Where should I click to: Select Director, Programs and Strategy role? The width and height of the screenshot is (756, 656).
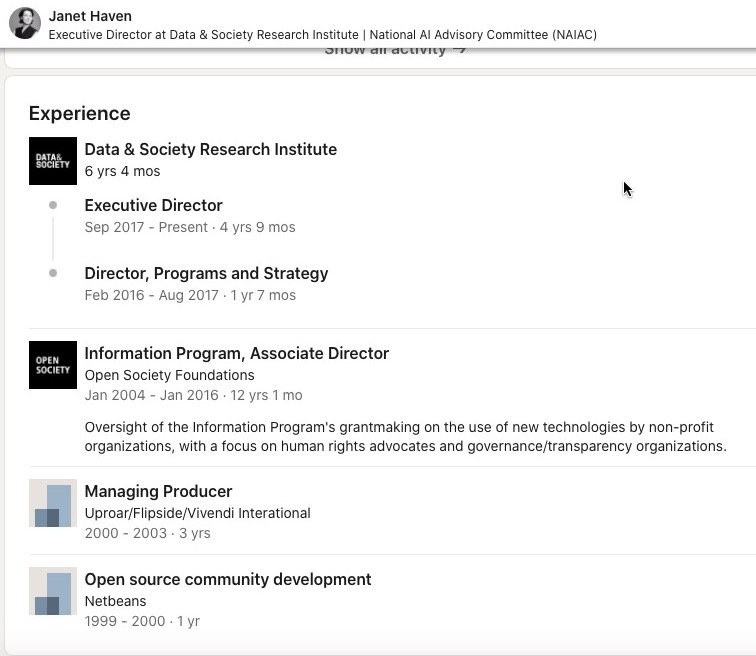coord(206,273)
